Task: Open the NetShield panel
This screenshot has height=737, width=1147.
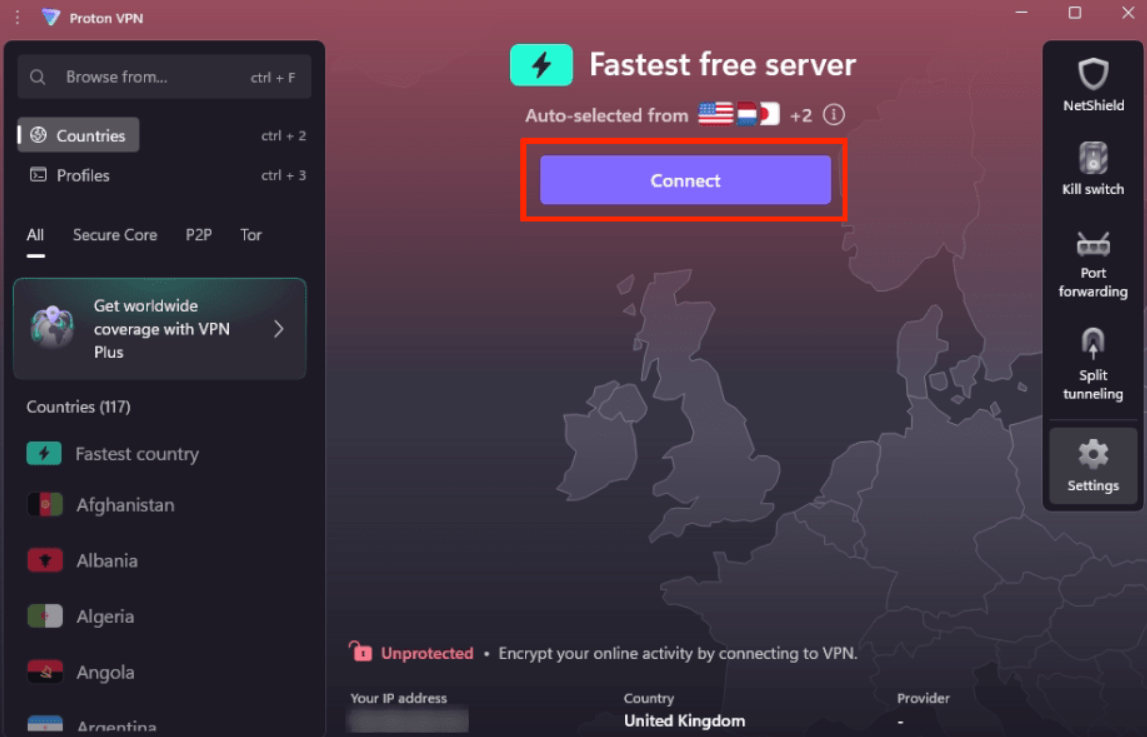Action: [x=1092, y=85]
